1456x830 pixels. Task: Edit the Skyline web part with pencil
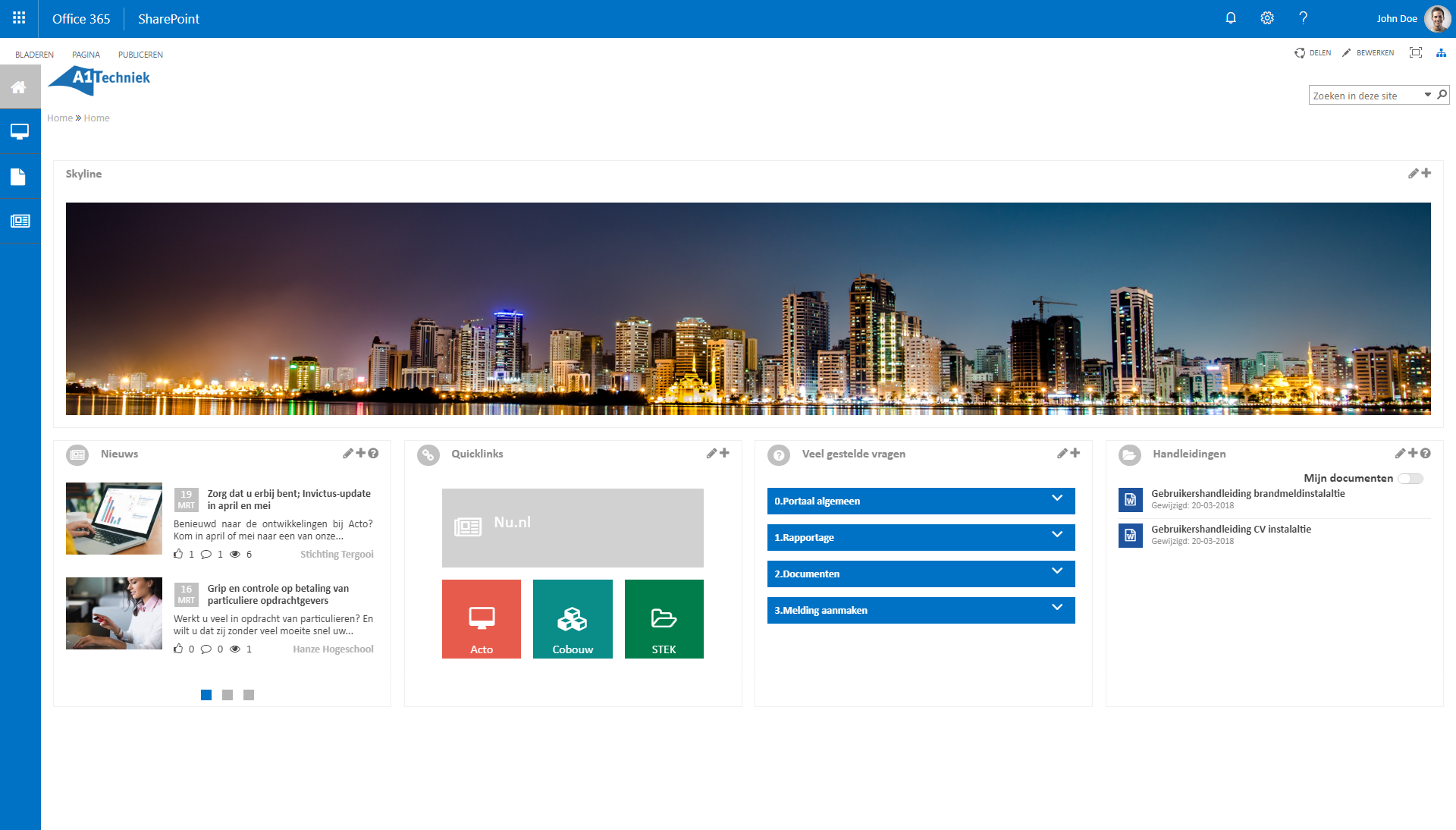click(1413, 174)
